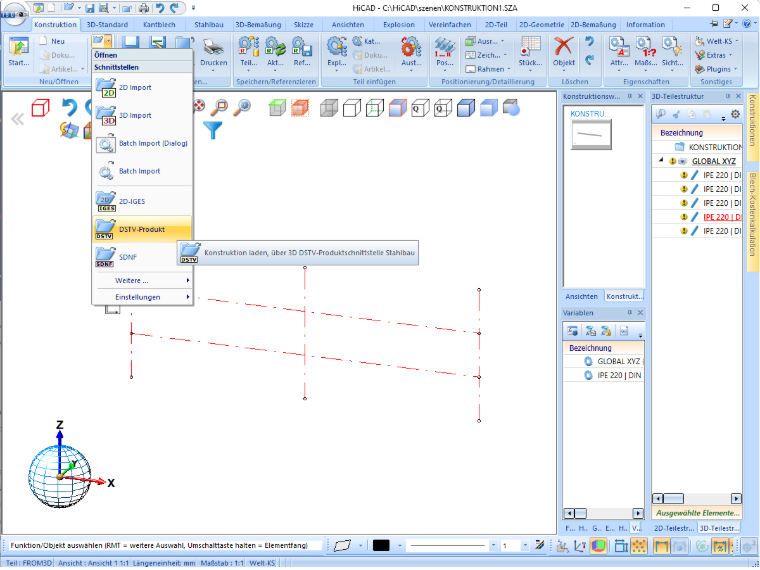Open the Stahlbau ribbon tab
Image resolution: width=760 pixels, height=570 pixels.
pyautogui.click(x=209, y=24)
